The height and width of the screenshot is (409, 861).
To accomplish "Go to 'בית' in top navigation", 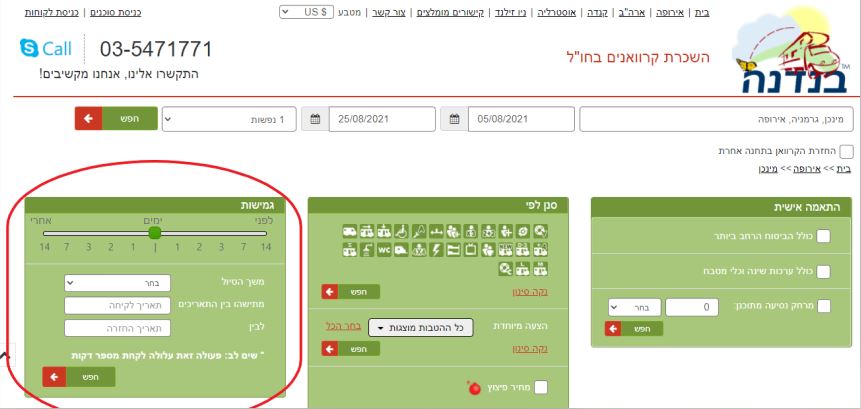I will (702, 12).
